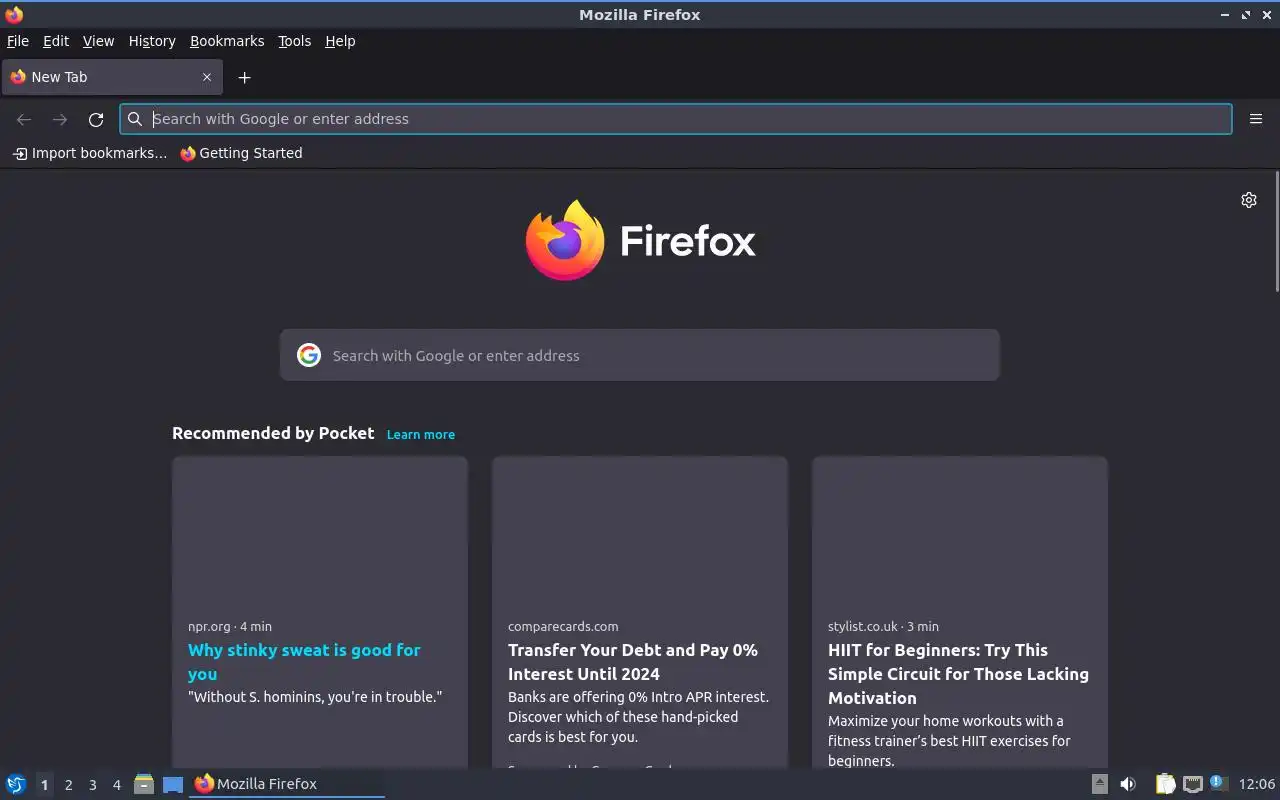Open the Bookmarks menu
The height and width of the screenshot is (800, 1280).
[x=227, y=41]
